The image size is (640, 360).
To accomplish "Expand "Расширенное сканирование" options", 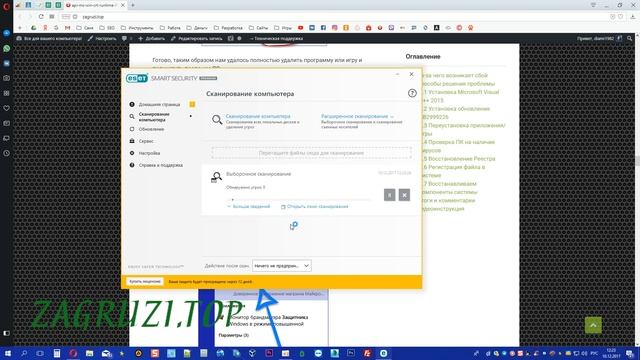I will 357,116.
